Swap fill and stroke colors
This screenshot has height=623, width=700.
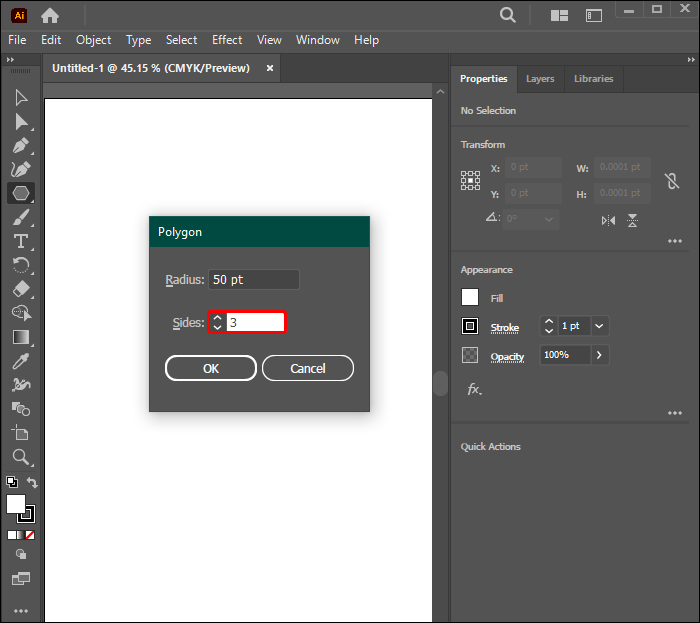[32, 483]
